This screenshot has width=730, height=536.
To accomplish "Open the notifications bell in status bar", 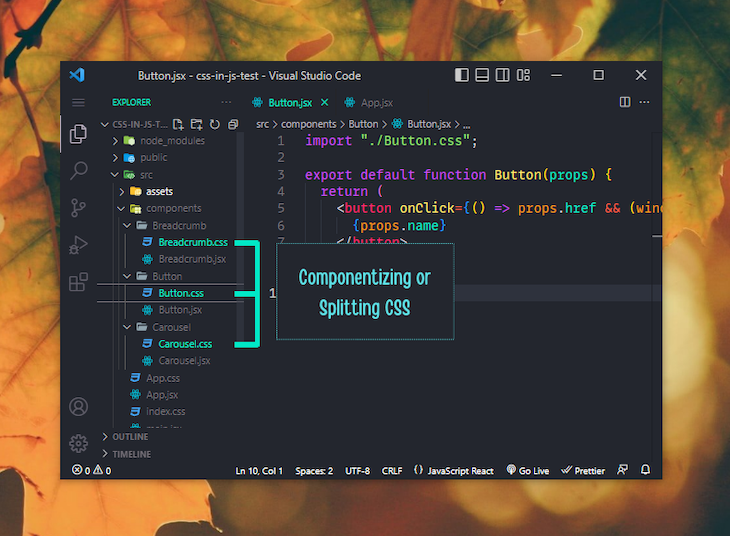I will 645,470.
